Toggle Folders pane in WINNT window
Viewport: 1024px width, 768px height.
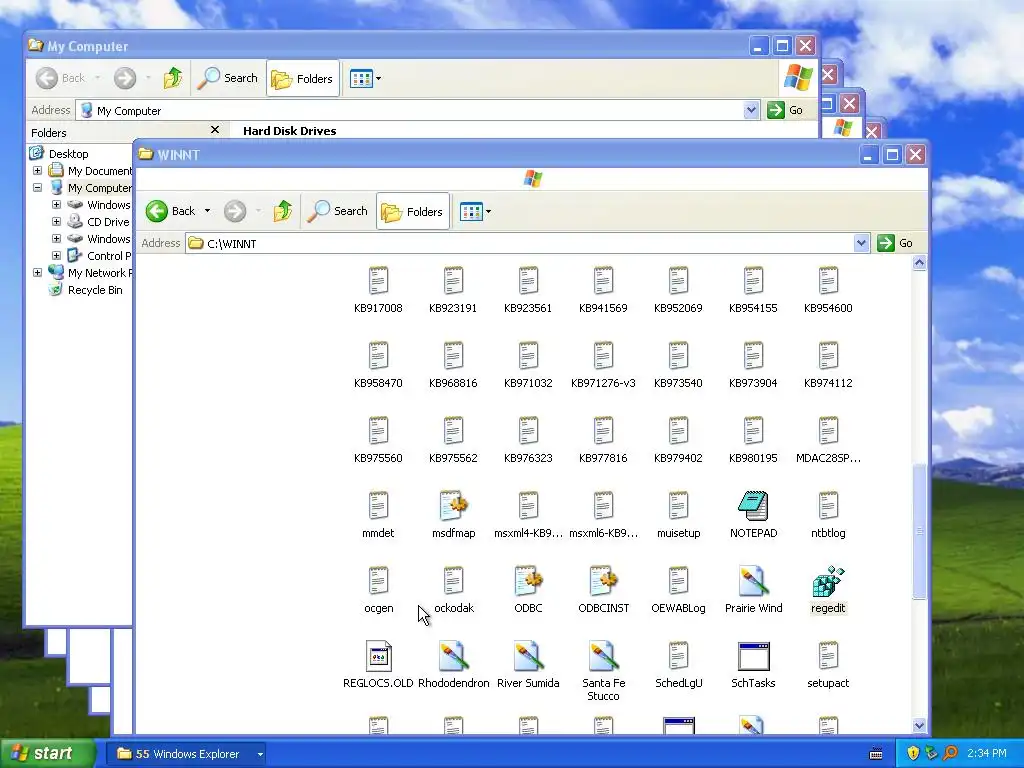[x=413, y=211]
